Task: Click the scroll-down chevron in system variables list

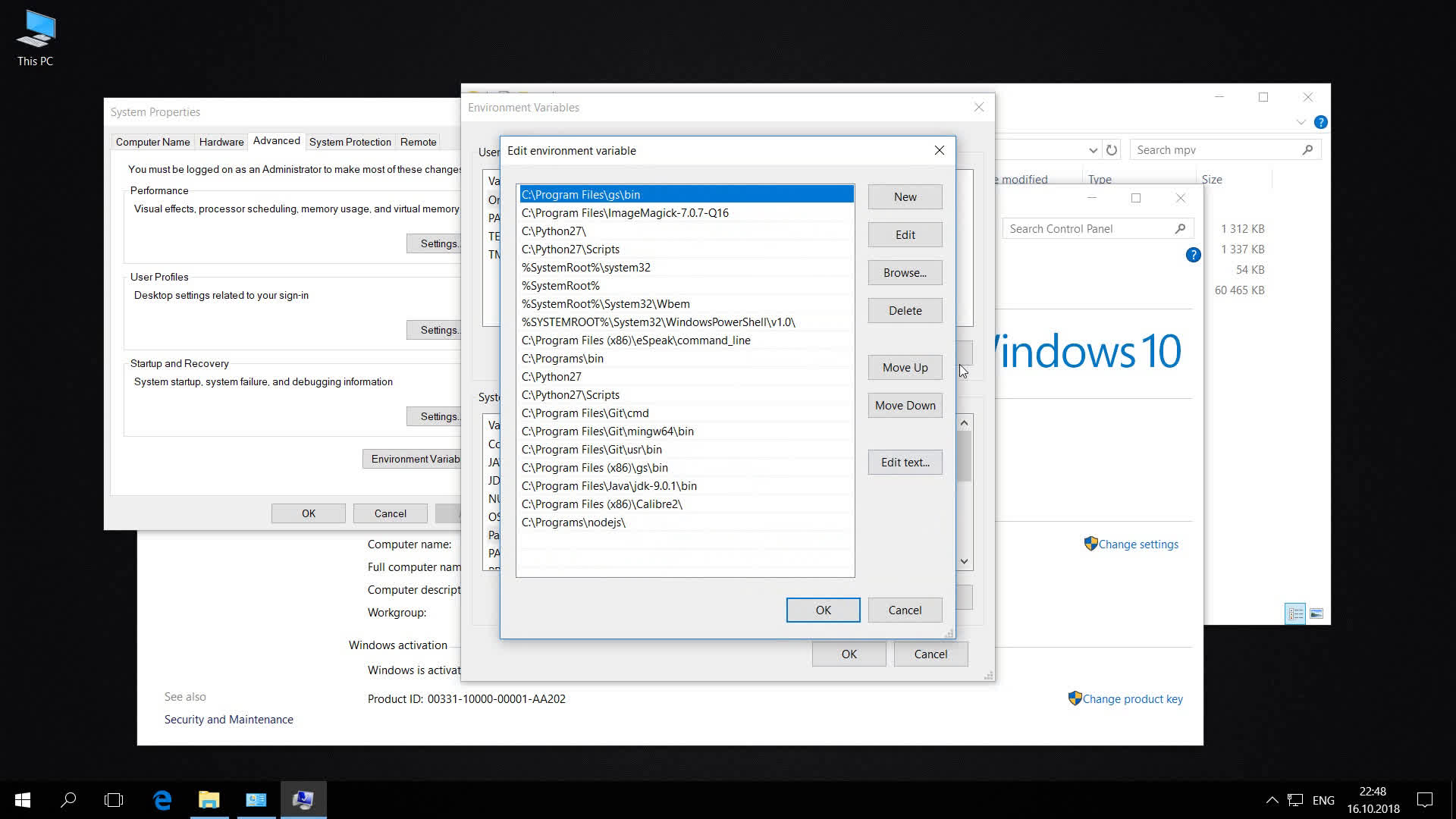Action: [x=964, y=561]
